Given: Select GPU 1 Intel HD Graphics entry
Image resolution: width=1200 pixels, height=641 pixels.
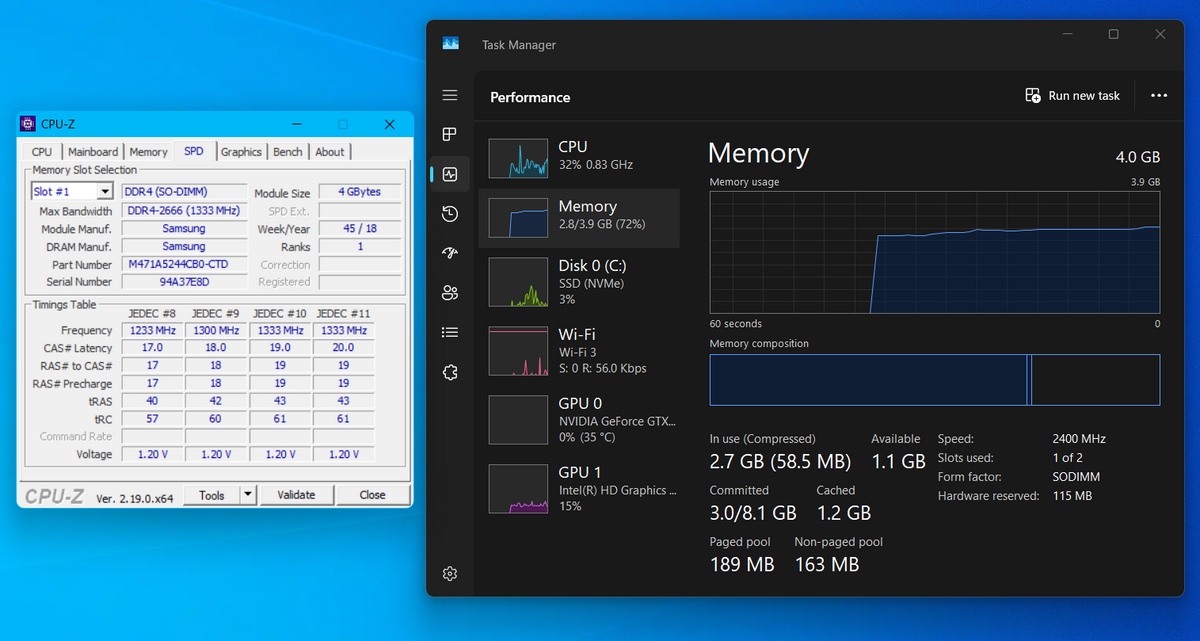Looking at the screenshot, I should coord(579,489).
